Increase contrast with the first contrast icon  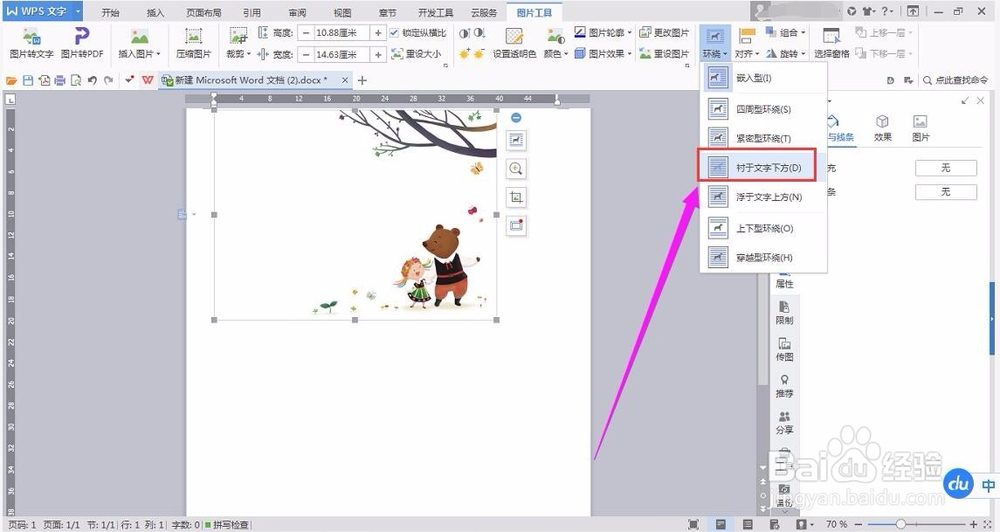point(464,33)
